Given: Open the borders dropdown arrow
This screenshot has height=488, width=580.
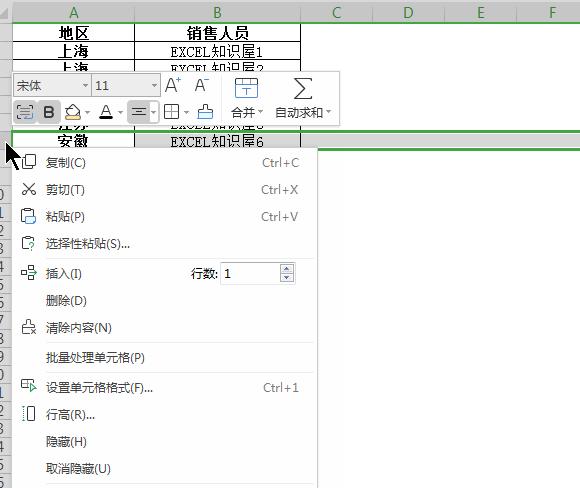Looking at the screenshot, I should click(186, 112).
